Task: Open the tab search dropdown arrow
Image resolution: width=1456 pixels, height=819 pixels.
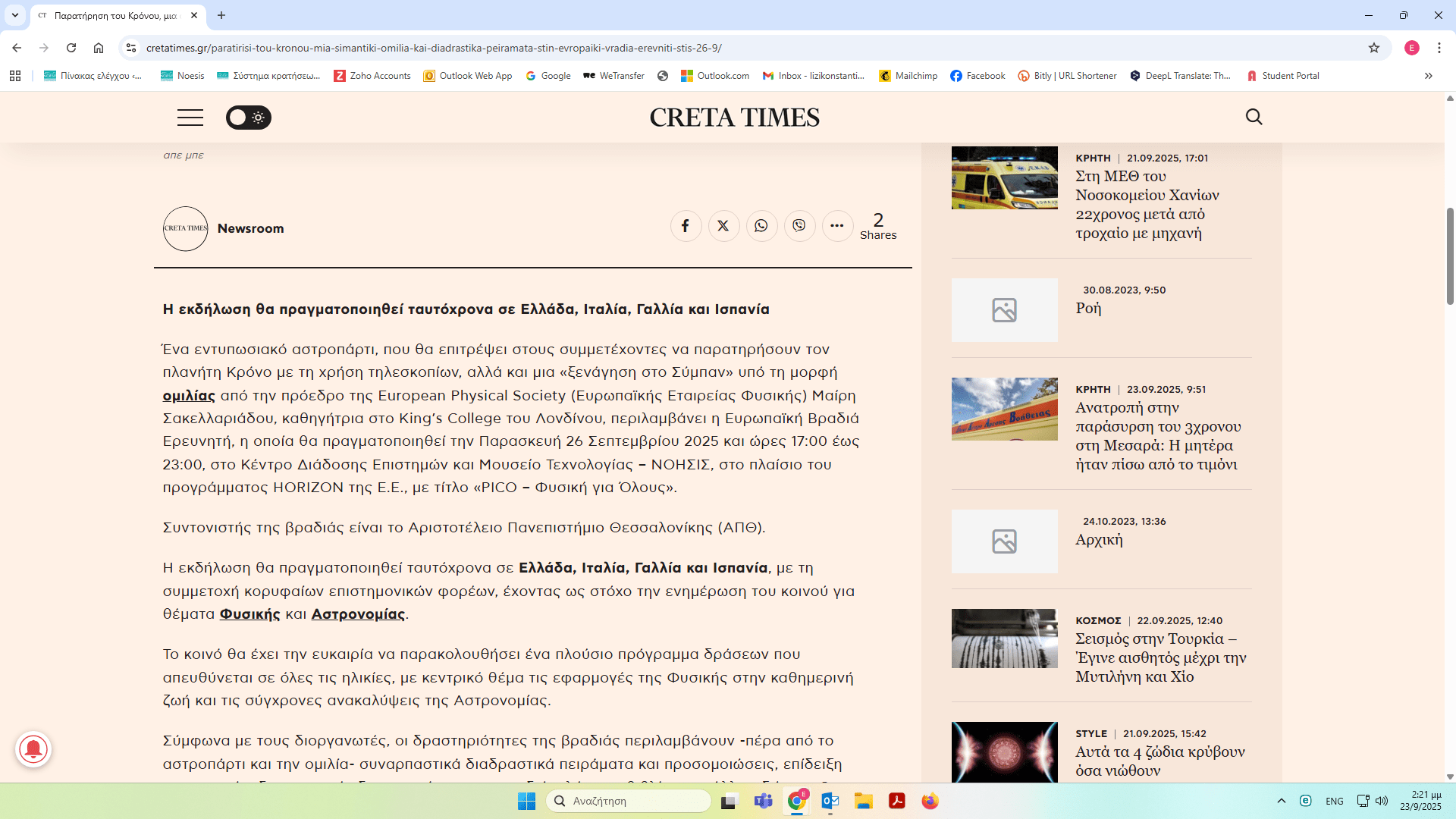Action: tap(15, 15)
